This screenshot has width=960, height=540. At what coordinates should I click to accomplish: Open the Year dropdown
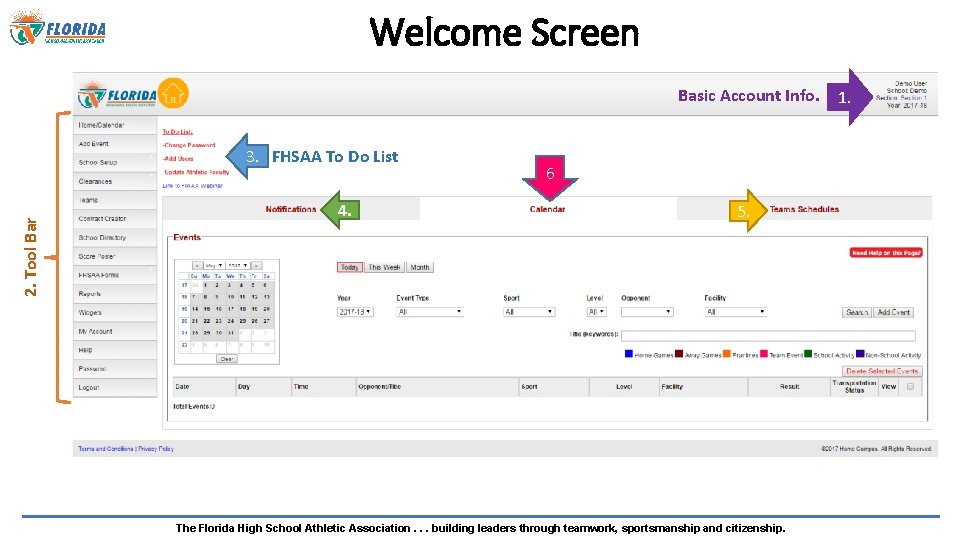pos(355,312)
